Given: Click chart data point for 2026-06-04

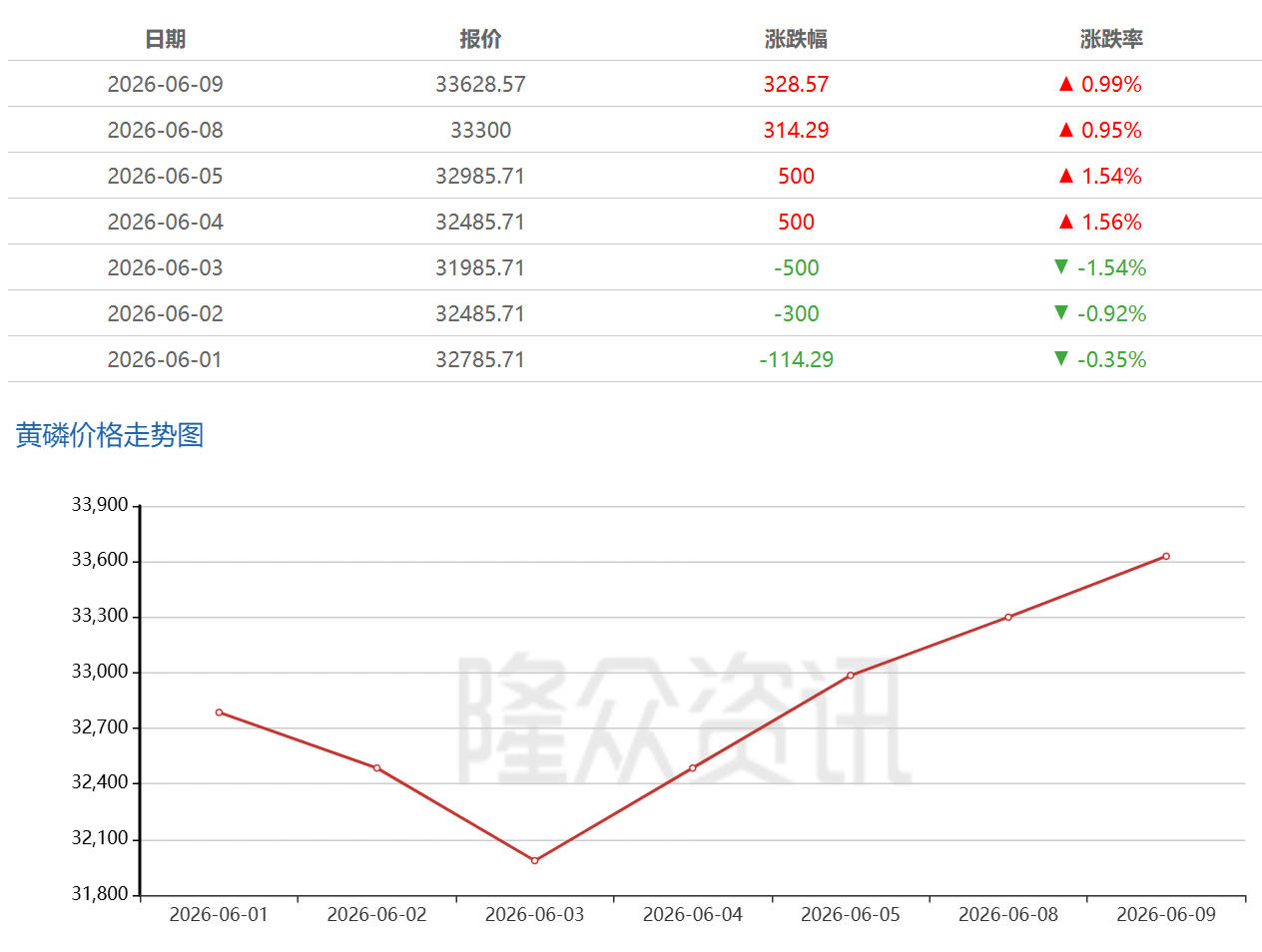Looking at the screenshot, I should coord(693,768).
